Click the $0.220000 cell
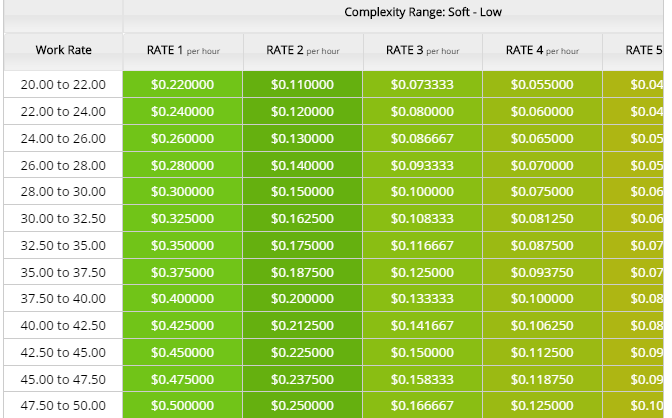This screenshot has height=418, width=672. 183,84
